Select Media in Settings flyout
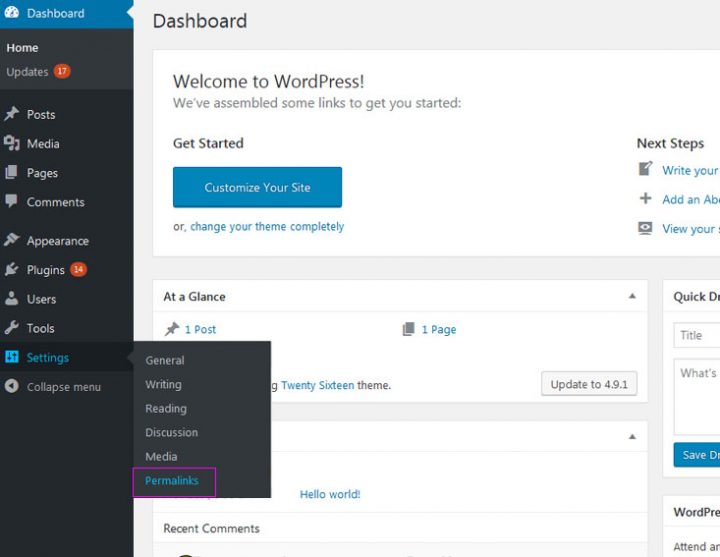 (x=161, y=456)
